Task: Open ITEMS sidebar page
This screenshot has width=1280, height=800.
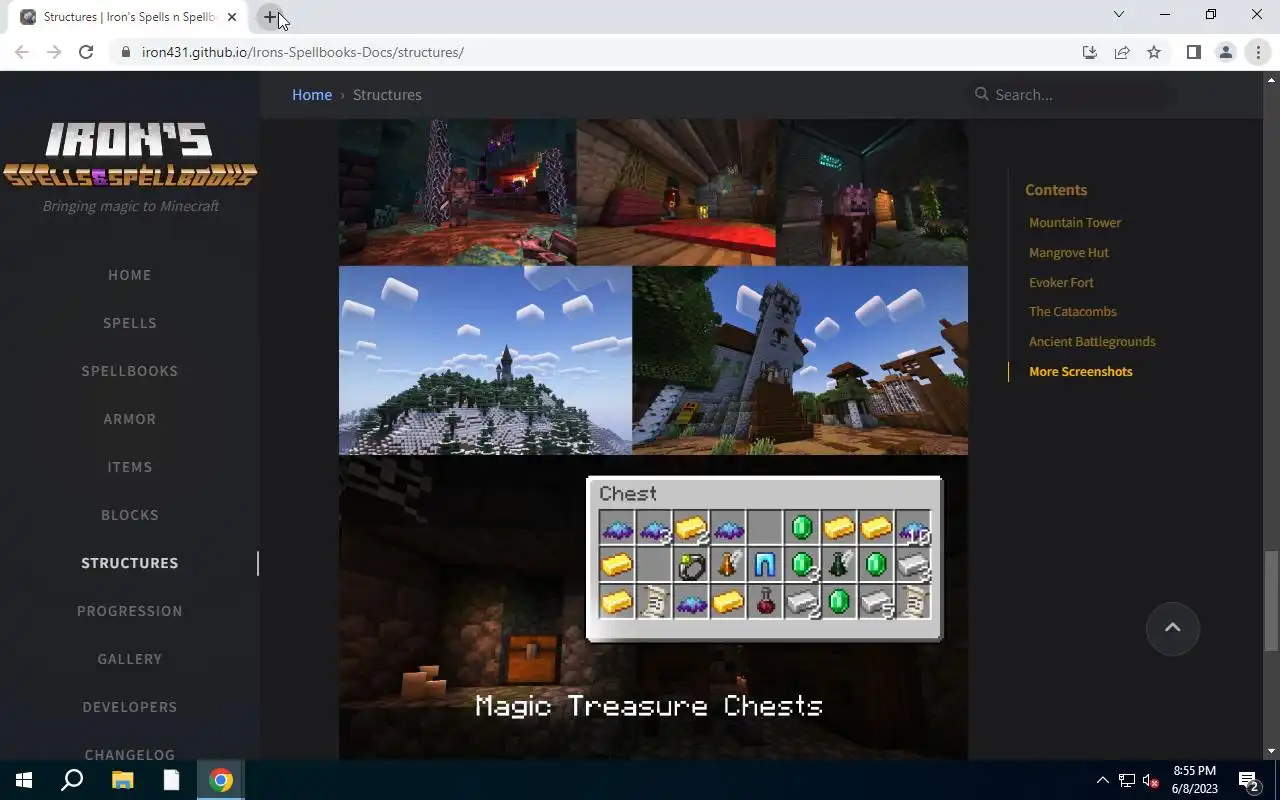Action: click(130, 467)
